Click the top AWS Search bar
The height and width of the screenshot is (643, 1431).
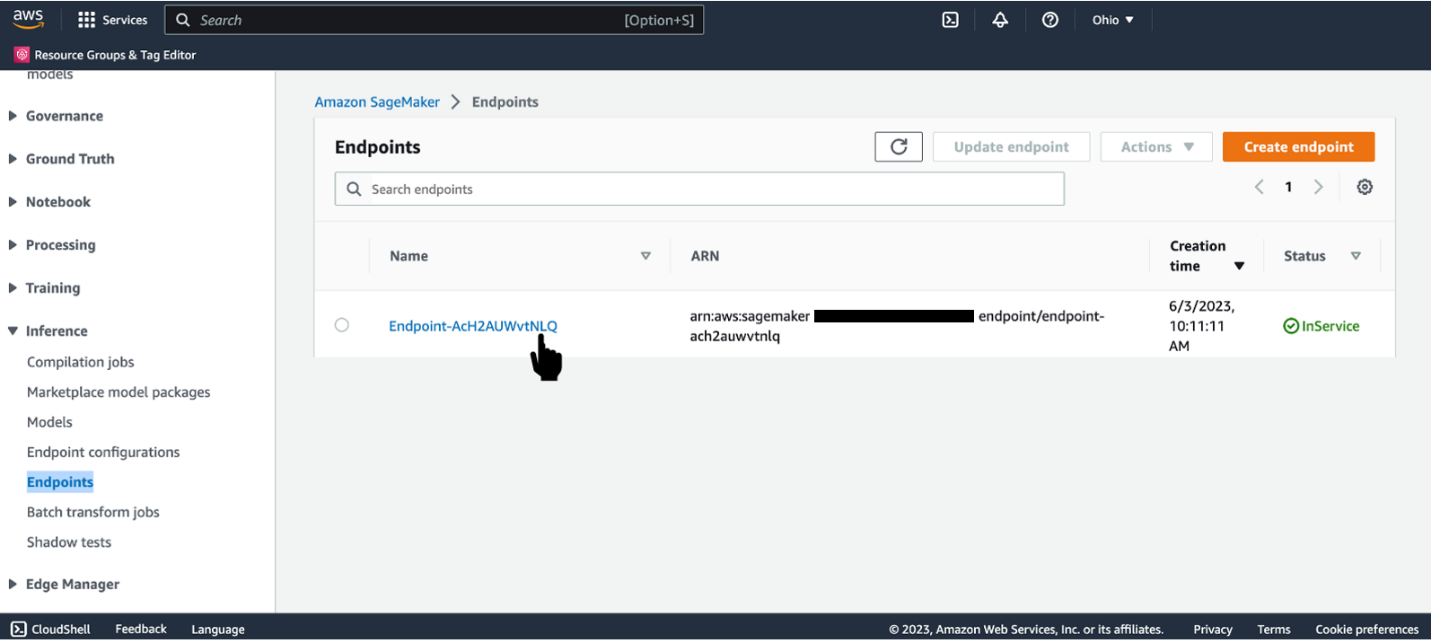[434, 20]
